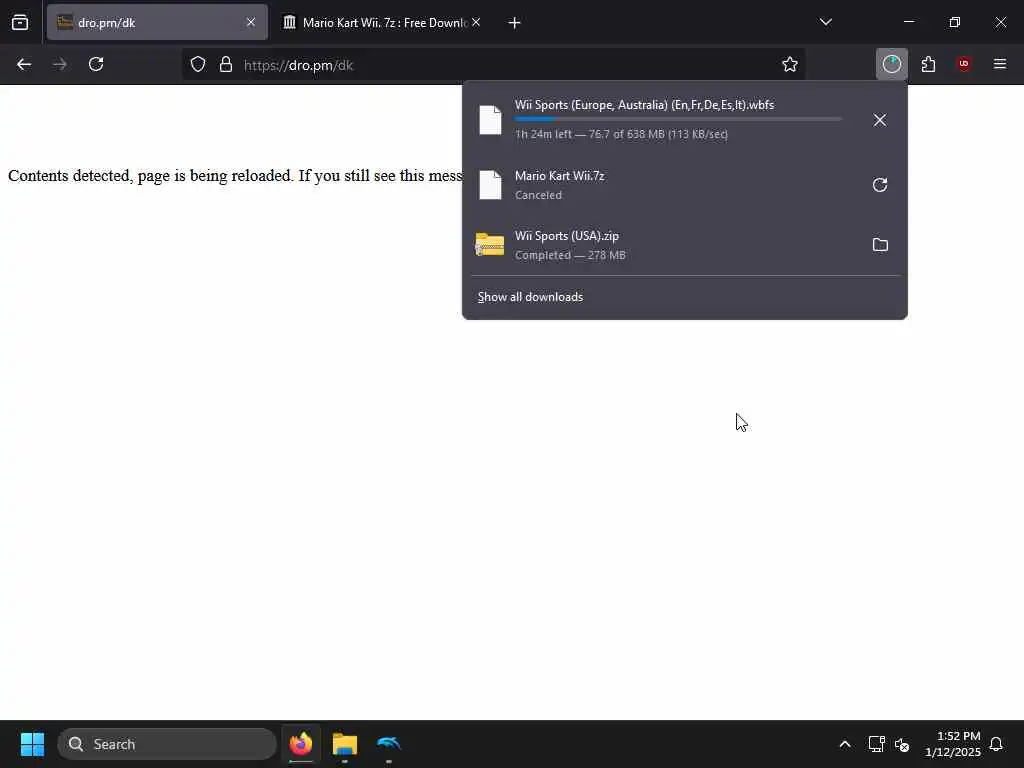The image size is (1024, 768).
Task: Click the Canceled status text
Action: click(538, 195)
